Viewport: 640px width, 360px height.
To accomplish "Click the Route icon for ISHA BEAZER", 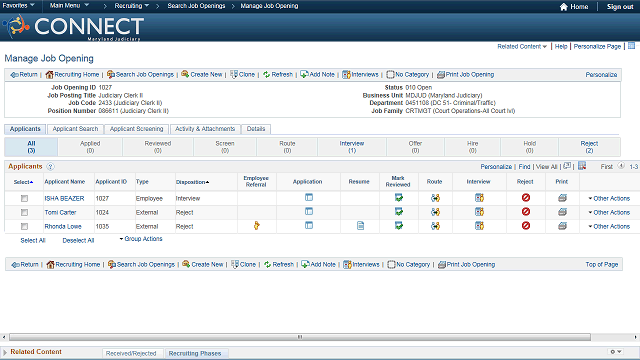I will click(436, 198).
